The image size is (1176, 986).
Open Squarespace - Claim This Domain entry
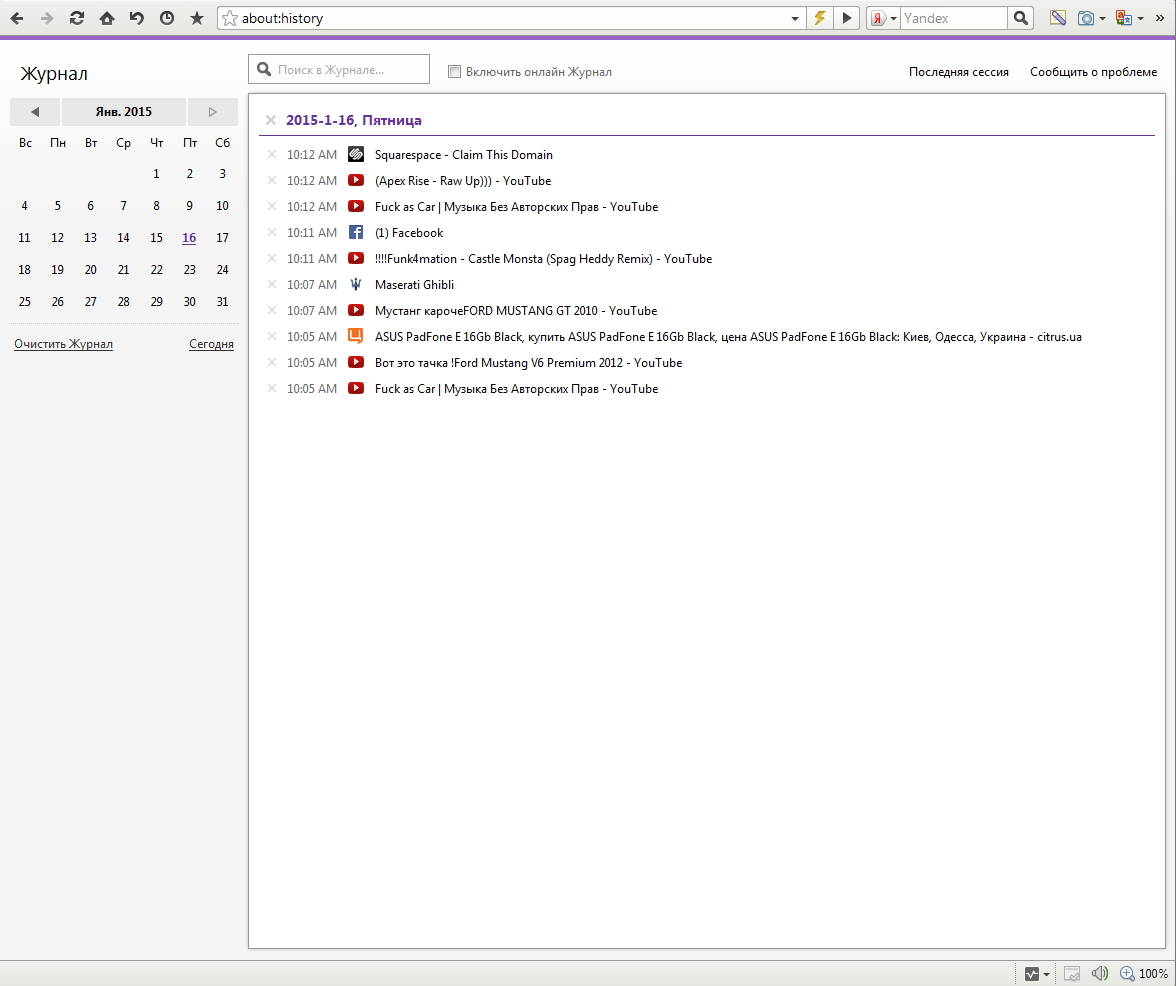[464, 154]
